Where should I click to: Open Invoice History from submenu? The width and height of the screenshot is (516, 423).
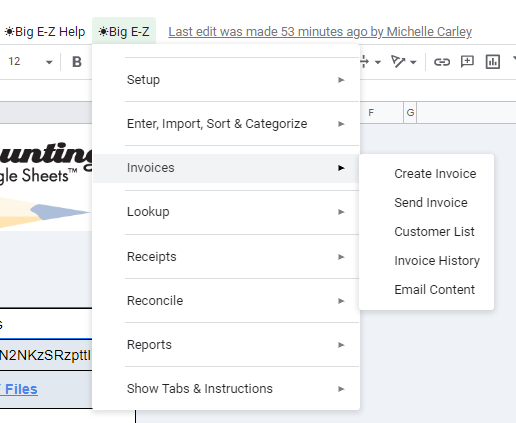[x=427, y=261]
